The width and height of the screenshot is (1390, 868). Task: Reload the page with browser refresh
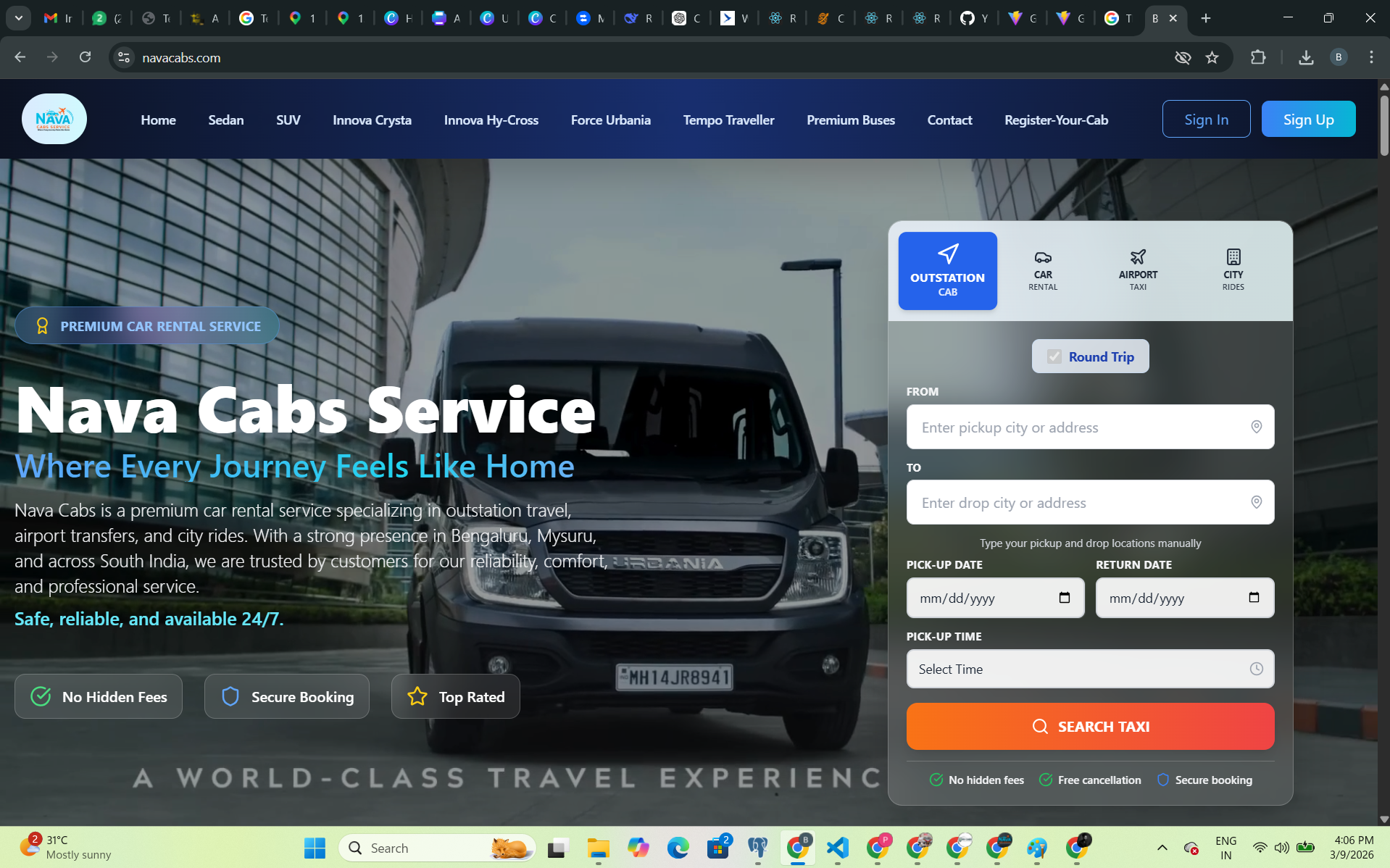[85, 57]
